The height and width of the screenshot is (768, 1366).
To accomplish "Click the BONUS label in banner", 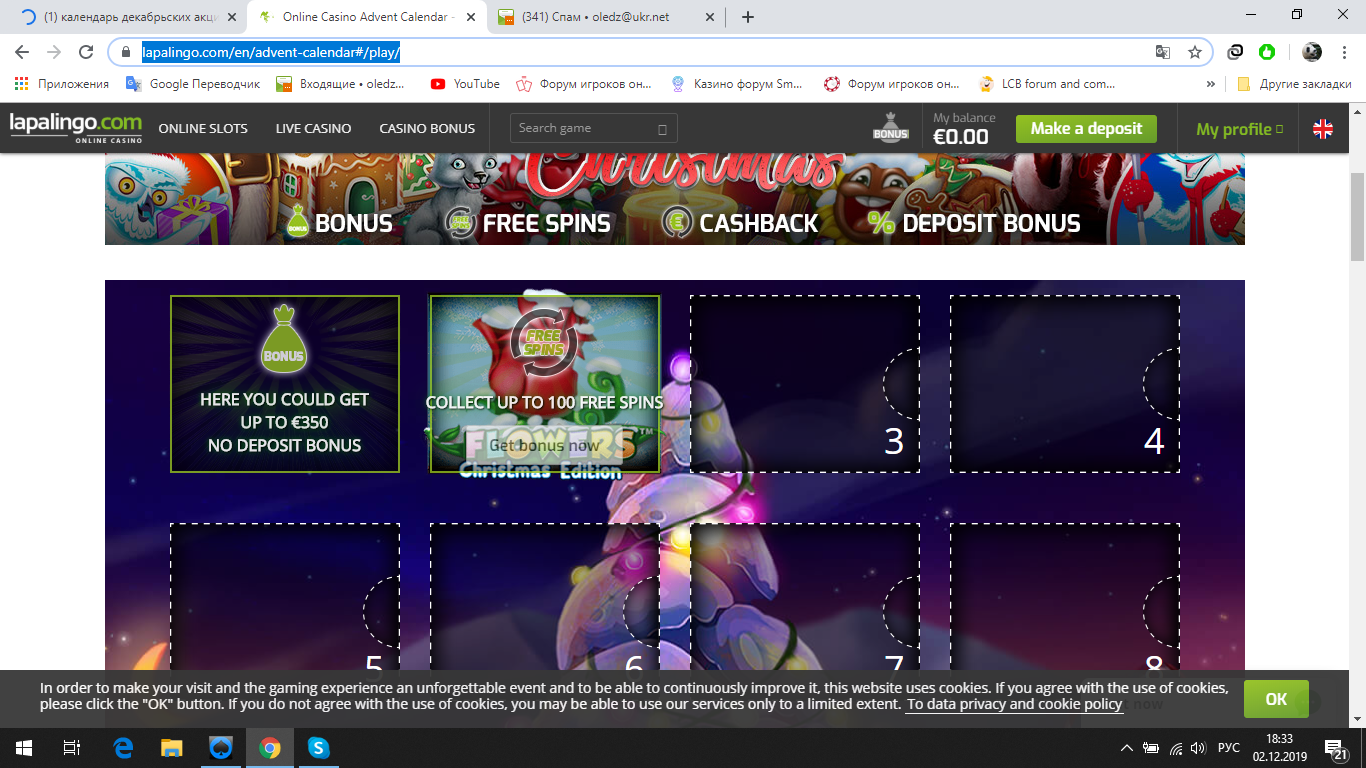I will click(354, 223).
